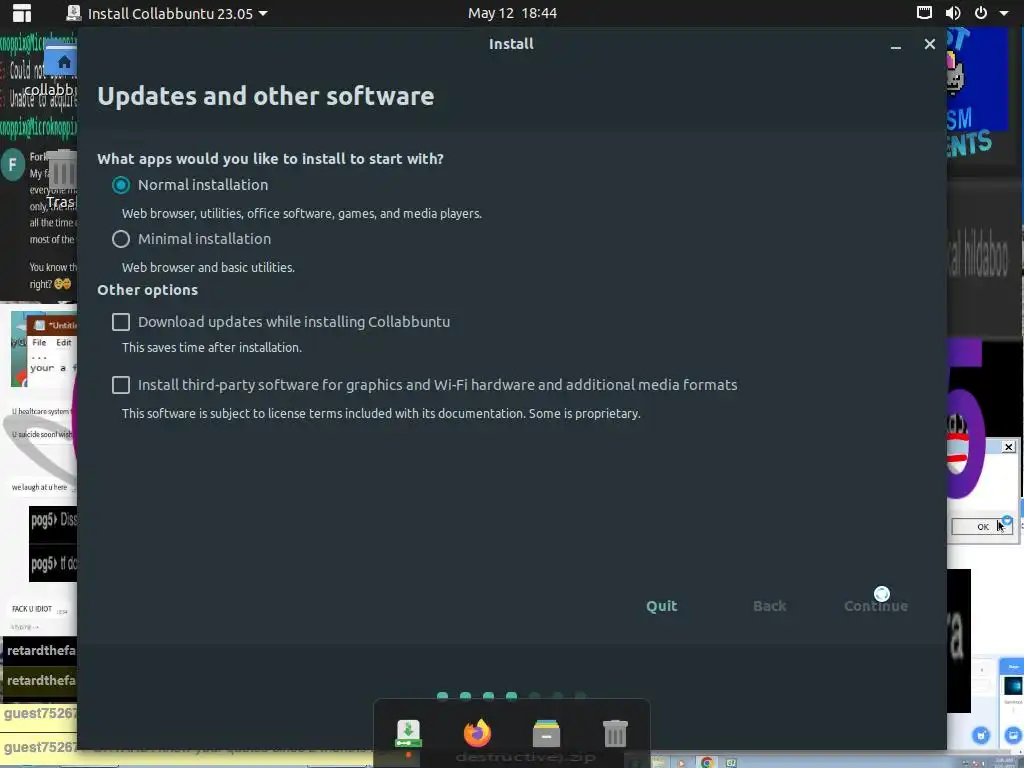This screenshot has height=768, width=1024.
Task: Open the Trash icon on the desktop
Action: coord(63,172)
